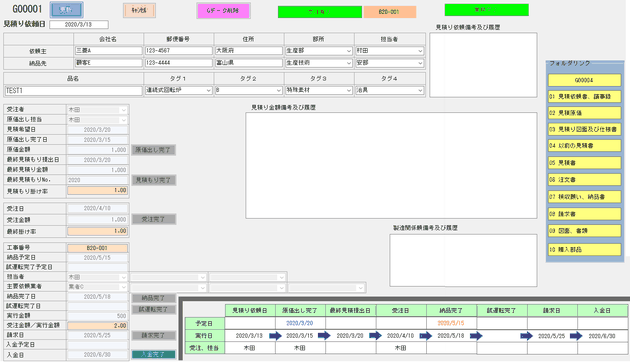Open the 10 購入部品 folder link
The width and height of the screenshot is (630, 362).
584,250
